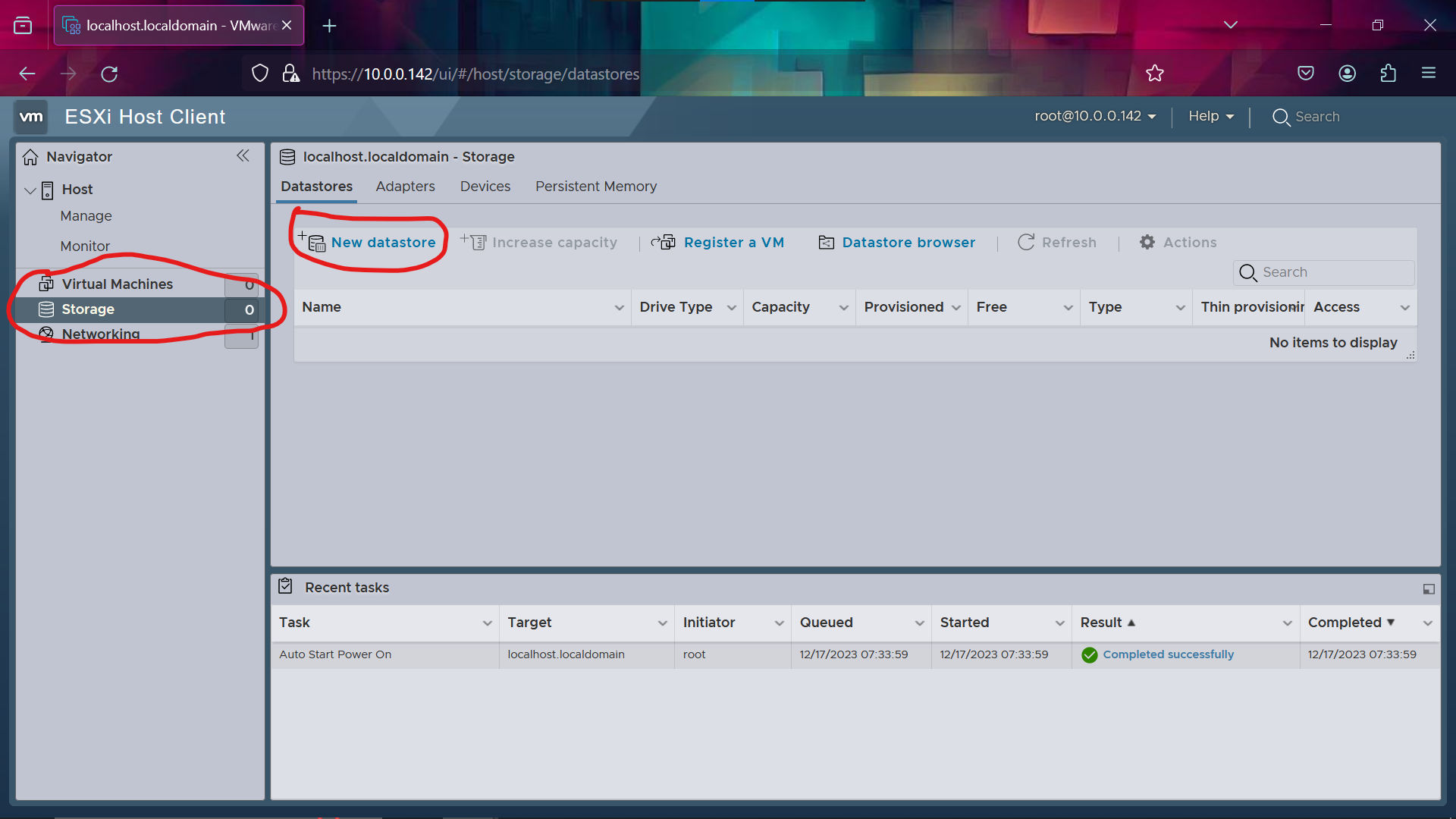Click the New datastore button

tap(367, 243)
